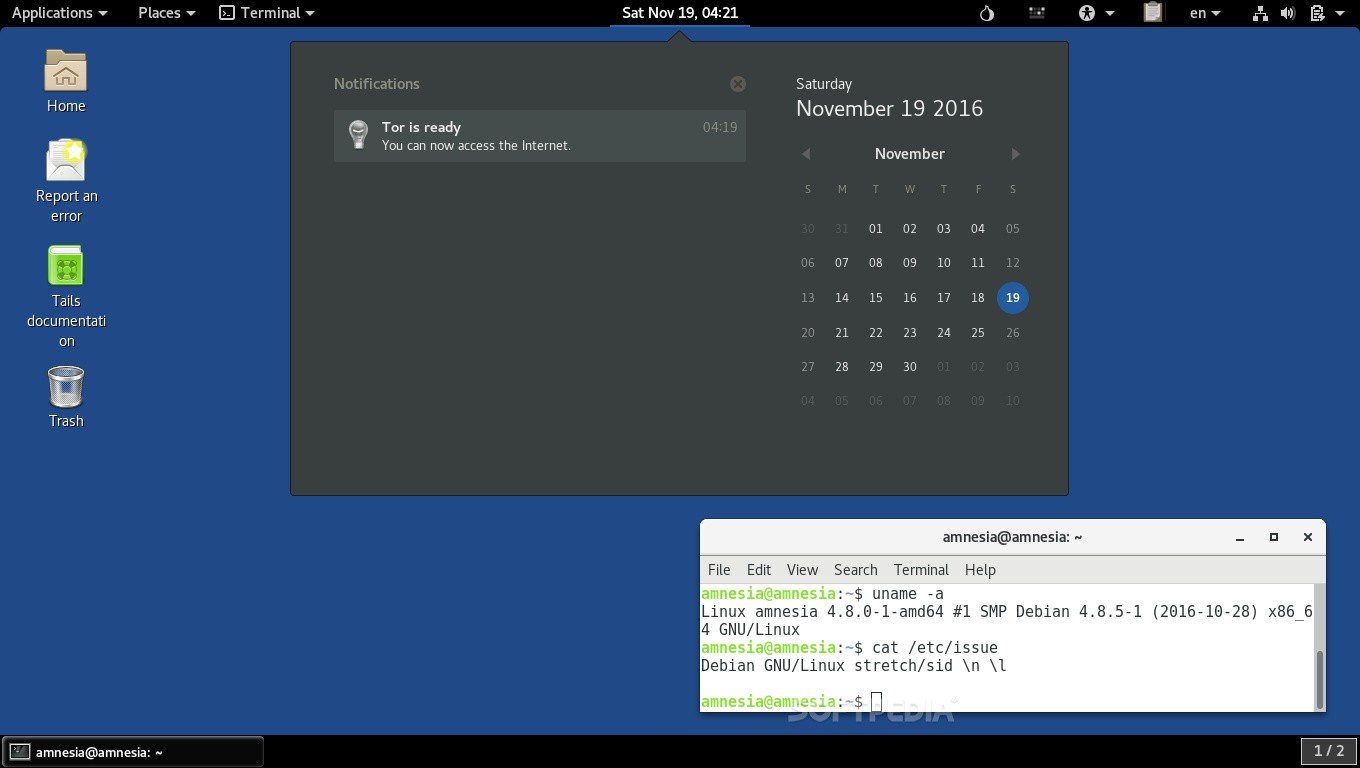This screenshot has height=768, width=1360.
Task: Click the universal access accessibility icon
Action: tap(1085, 13)
